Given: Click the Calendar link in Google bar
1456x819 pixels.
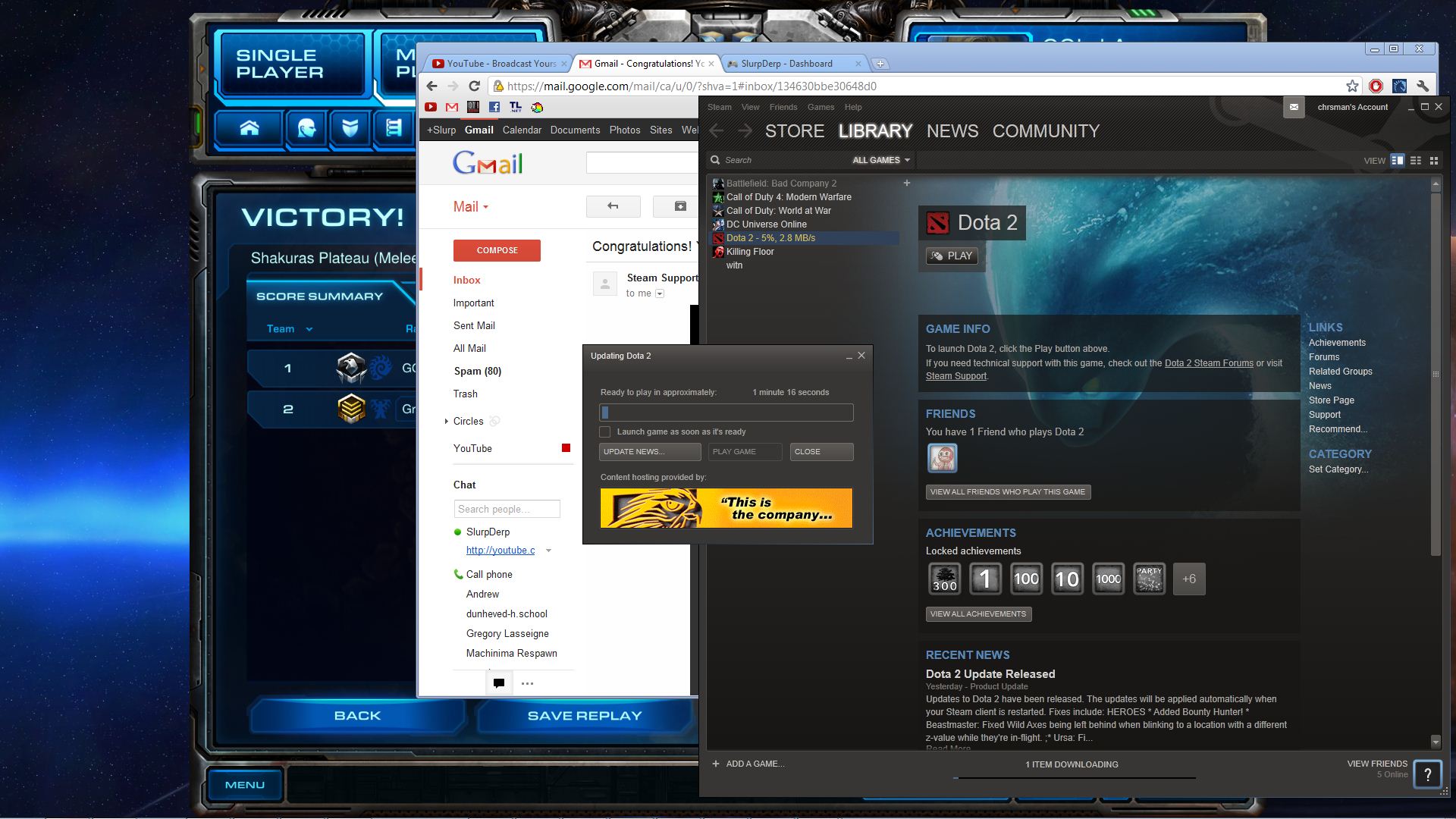Looking at the screenshot, I should 522,130.
